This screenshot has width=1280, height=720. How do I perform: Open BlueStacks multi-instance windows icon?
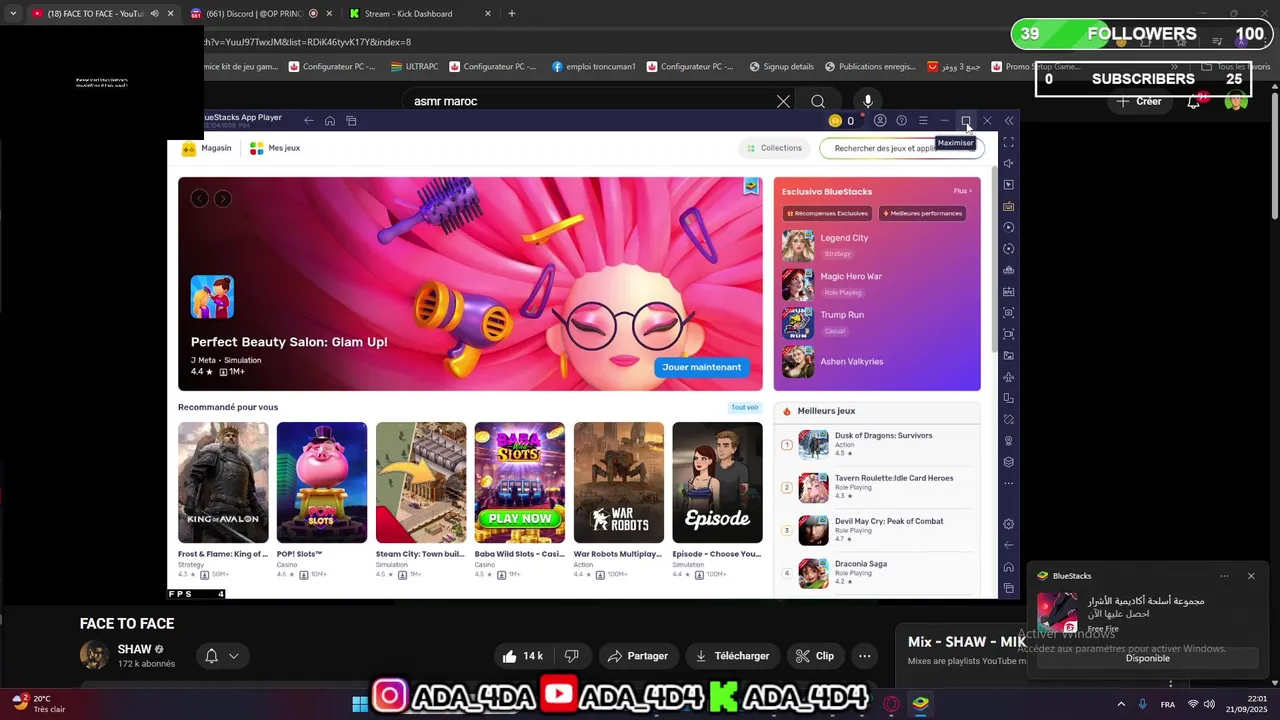(x=351, y=121)
